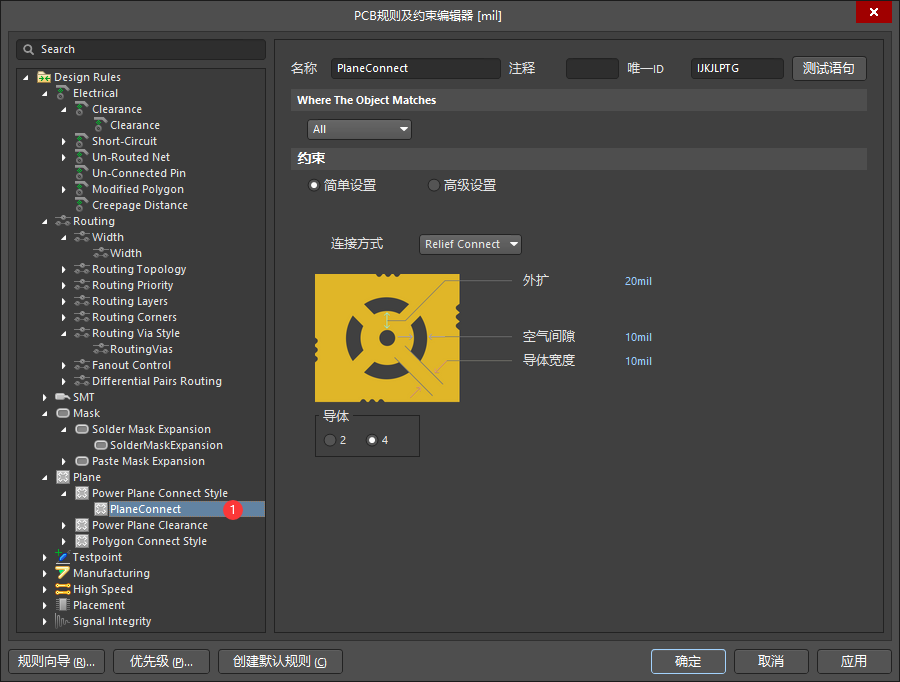Open the Relief Connect dropdown

[470, 244]
